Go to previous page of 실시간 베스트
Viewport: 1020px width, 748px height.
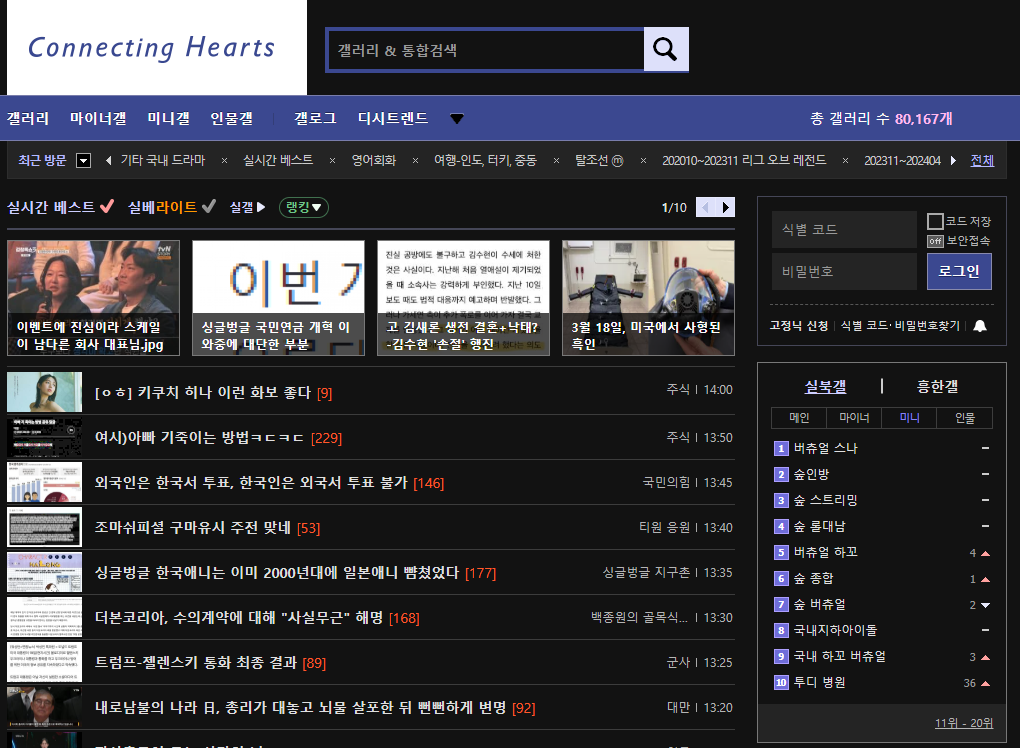click(x=704, y=207)
